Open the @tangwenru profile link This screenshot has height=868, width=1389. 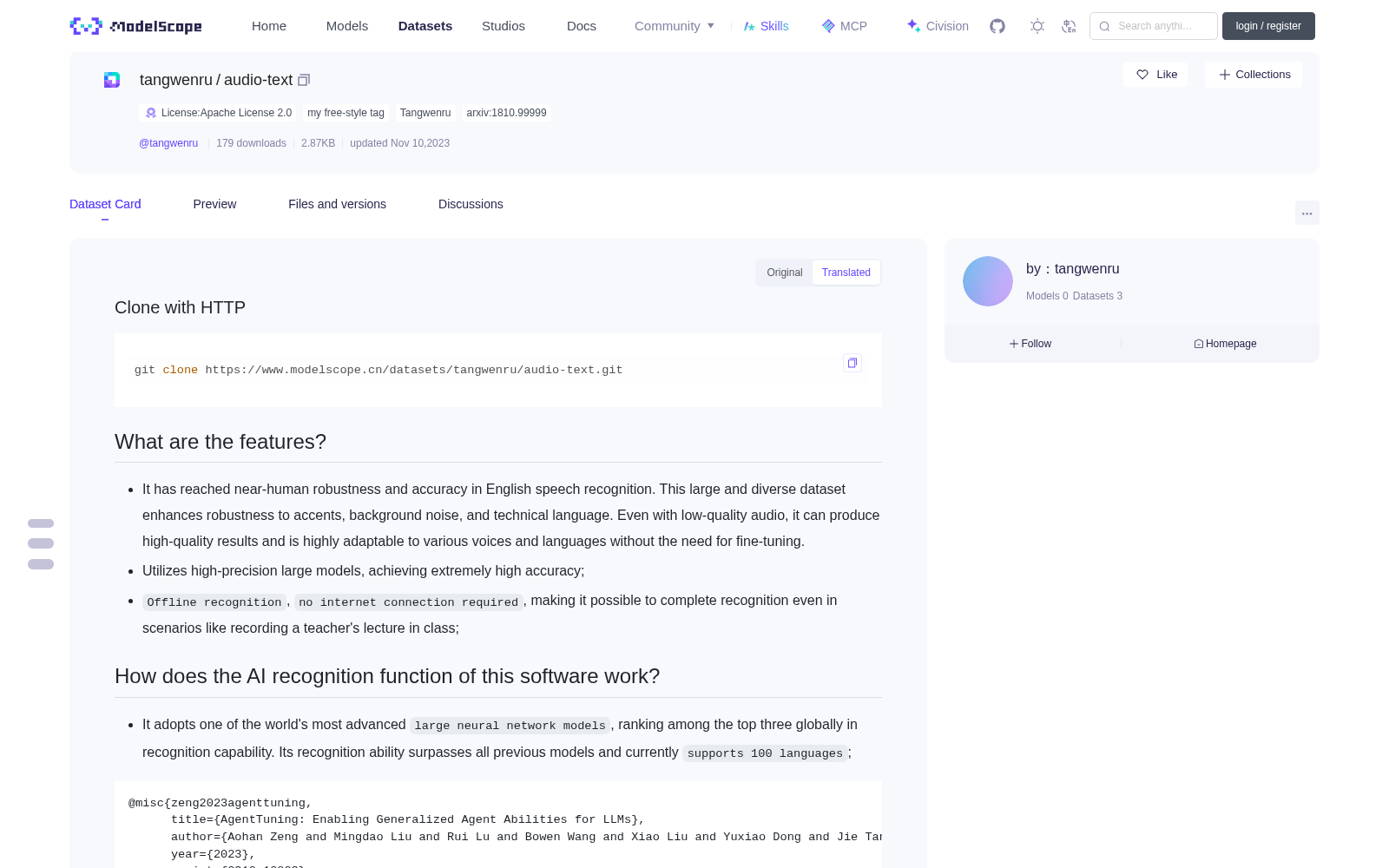(x=168, y=143)
